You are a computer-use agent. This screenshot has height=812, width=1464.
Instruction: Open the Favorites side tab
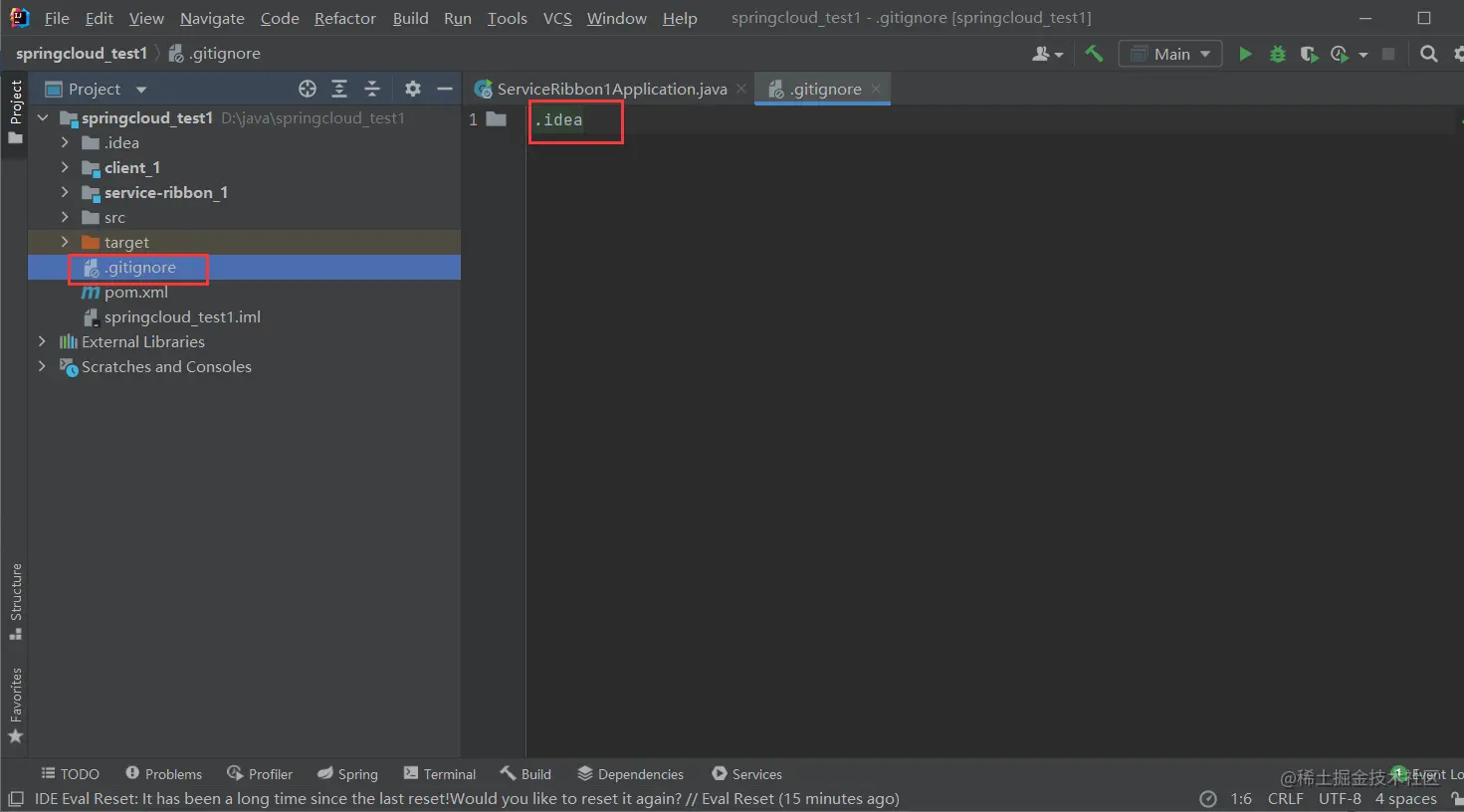tap(15, 706)
